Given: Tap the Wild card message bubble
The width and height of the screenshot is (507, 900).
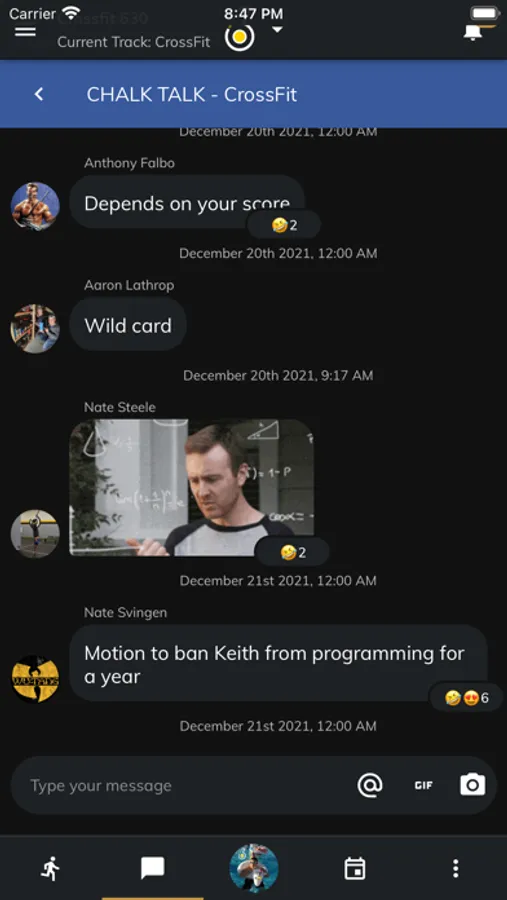Looking at the screenshot, I should [128, 325].
